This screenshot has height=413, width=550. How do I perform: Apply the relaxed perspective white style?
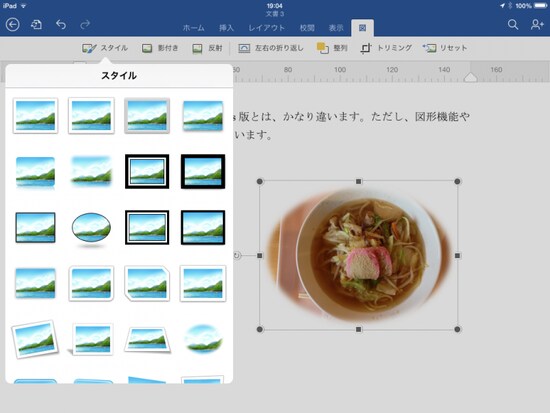tap(147, 340)
